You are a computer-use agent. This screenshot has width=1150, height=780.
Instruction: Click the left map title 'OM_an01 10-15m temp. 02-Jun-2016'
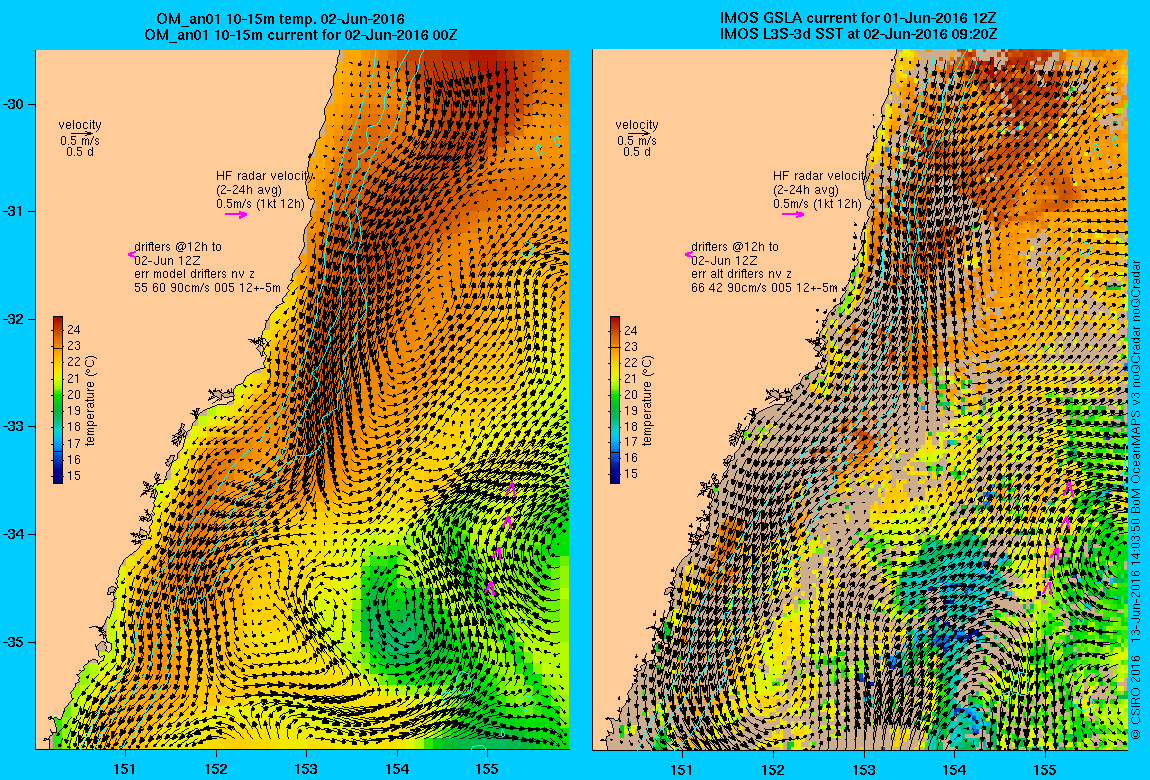point(280,19)
